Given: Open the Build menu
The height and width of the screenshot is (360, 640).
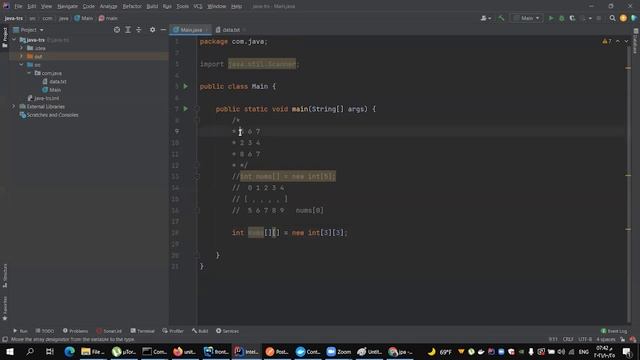Looking at the screenshot, I should tap(152, 6).
